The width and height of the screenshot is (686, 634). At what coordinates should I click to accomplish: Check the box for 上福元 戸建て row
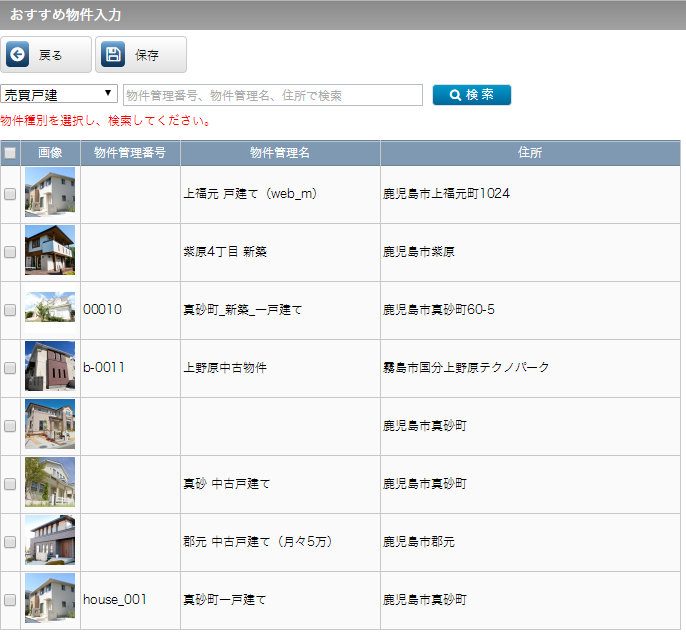[x=10, y=194]
